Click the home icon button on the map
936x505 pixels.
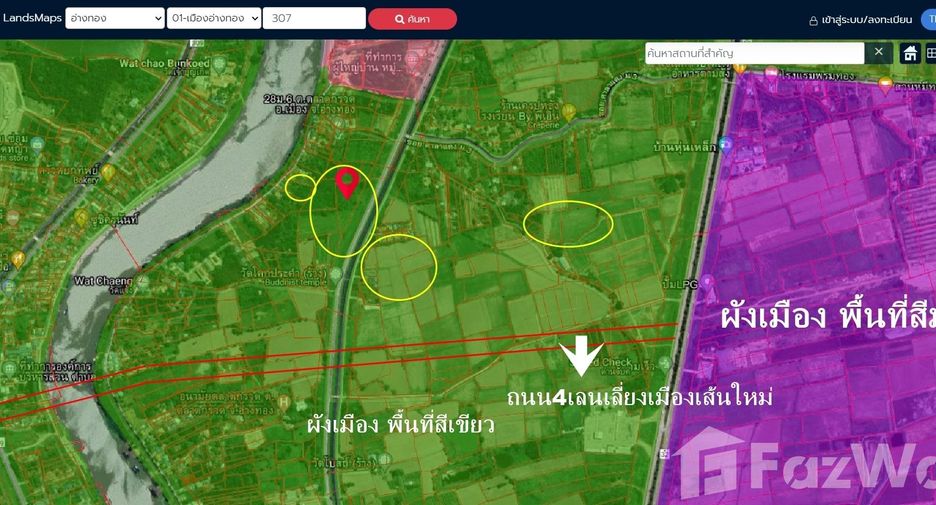pyautogui.click(x=910, y=53)
